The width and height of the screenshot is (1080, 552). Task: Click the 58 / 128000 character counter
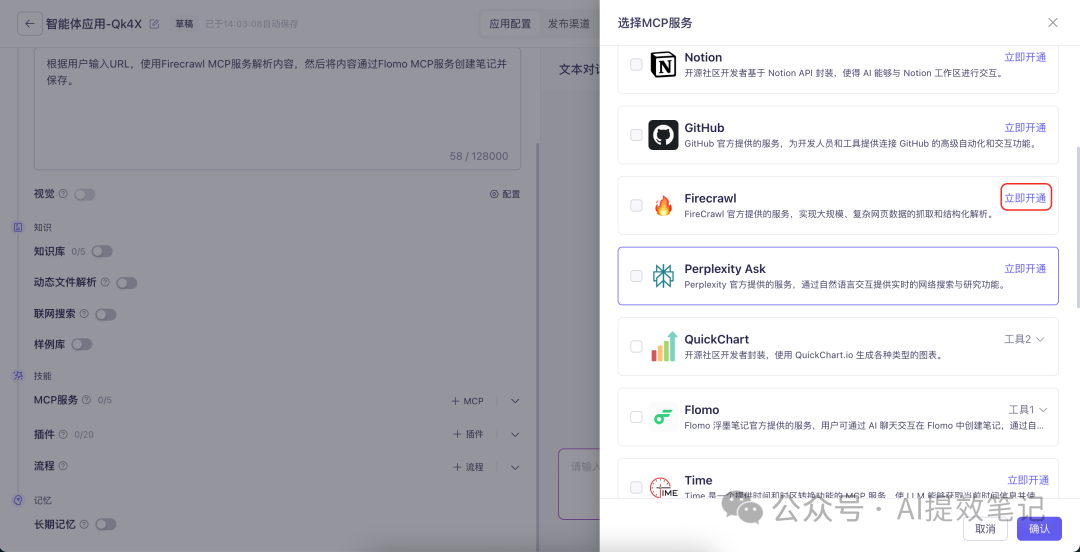click(x=479, y=156)
